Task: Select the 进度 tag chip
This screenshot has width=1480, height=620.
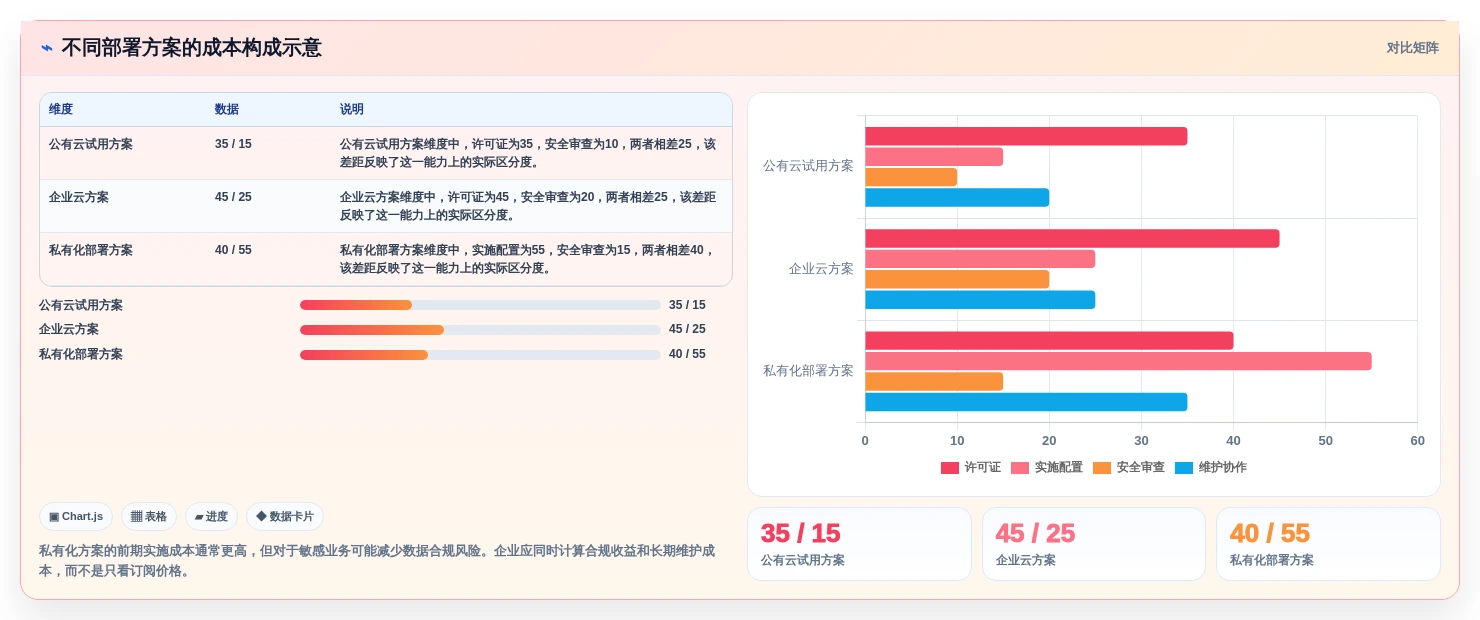Action: 211,517
